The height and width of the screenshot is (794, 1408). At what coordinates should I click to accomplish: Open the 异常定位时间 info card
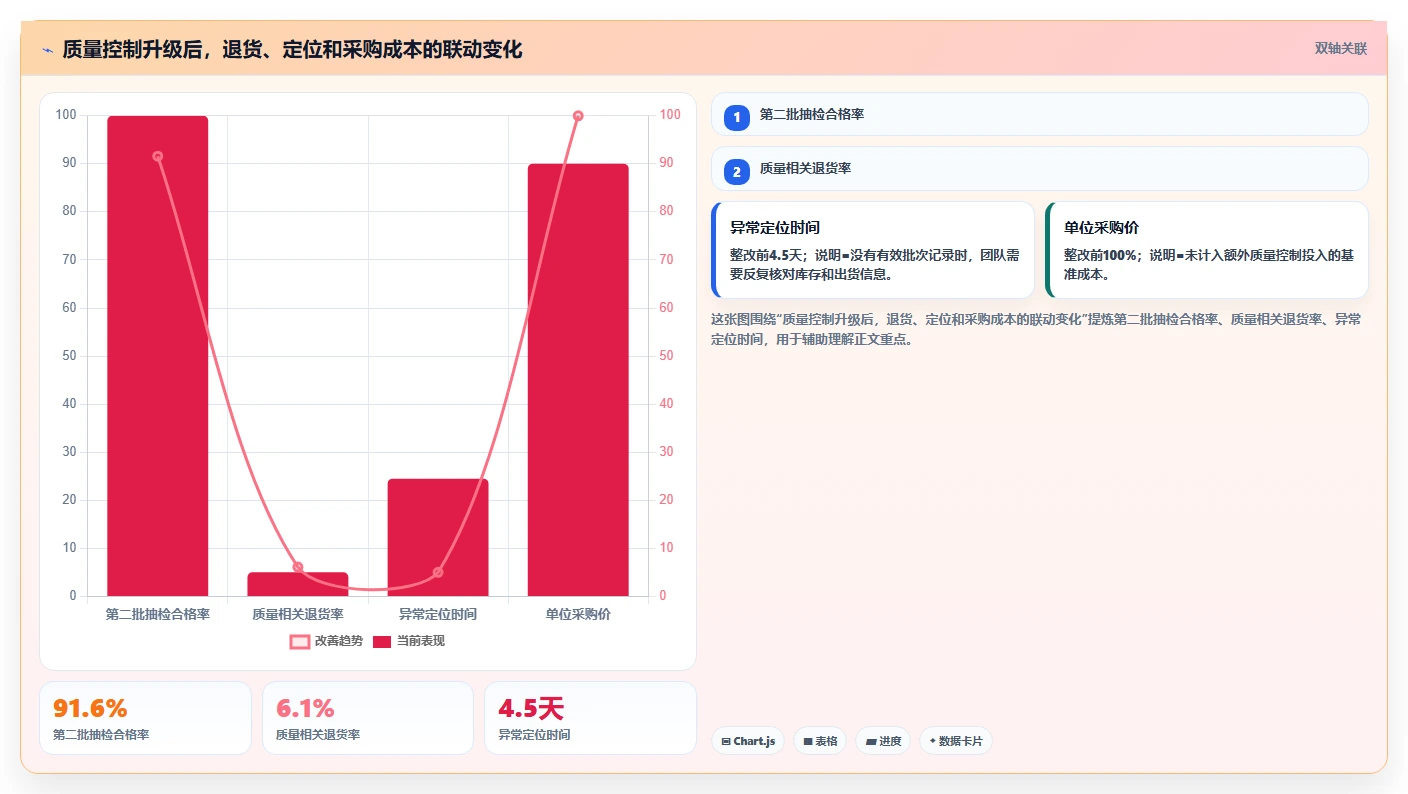tap(872, 250)
